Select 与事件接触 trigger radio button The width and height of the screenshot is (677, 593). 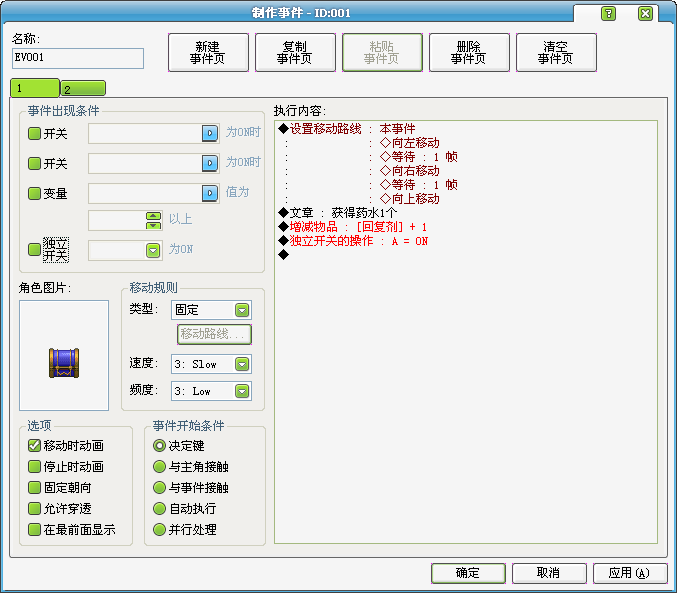pos(159,488)
